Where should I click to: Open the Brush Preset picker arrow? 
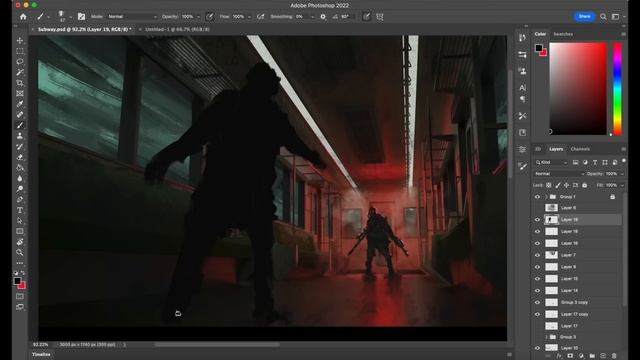click(x=71, y=17)
